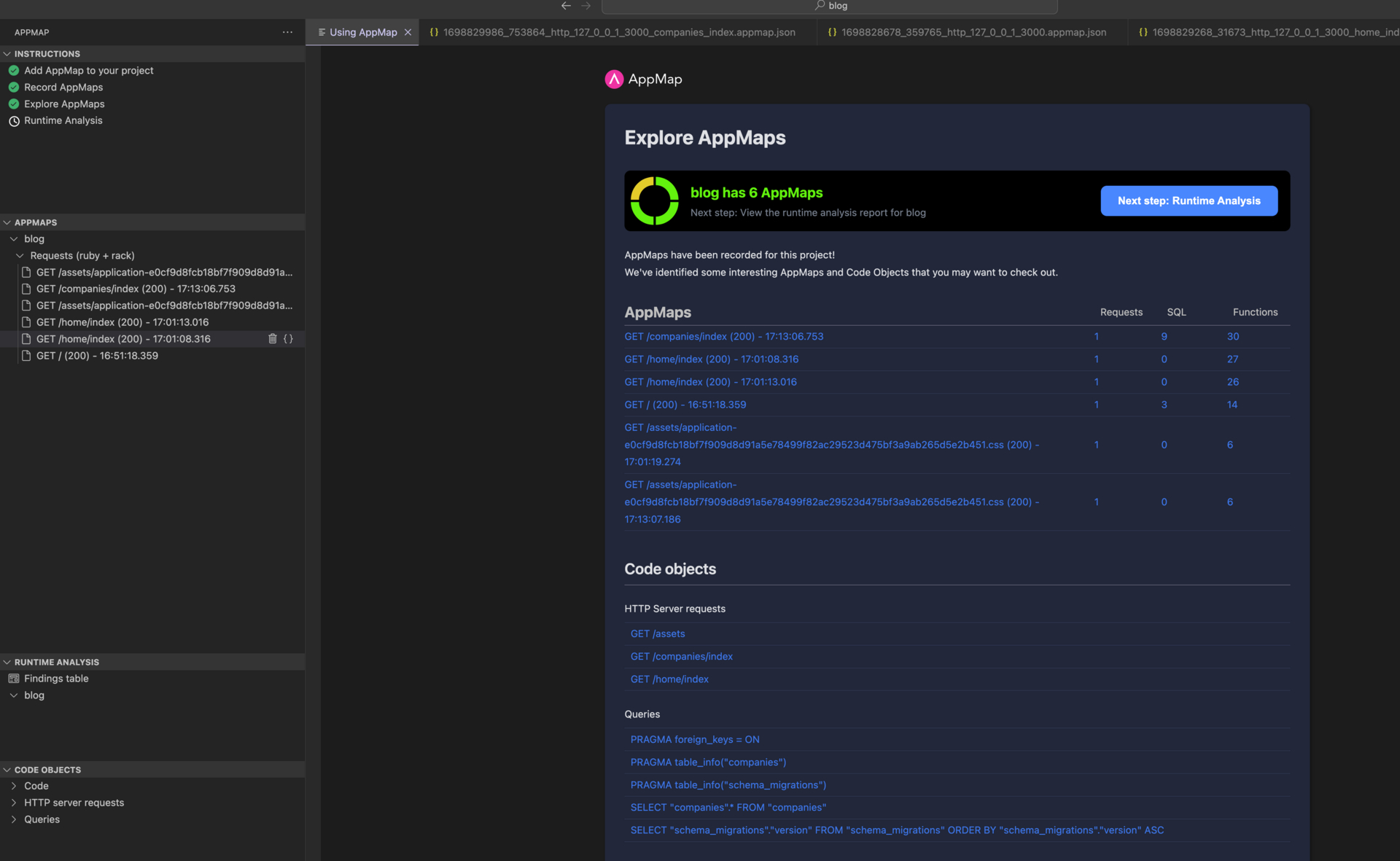Click the Requests column header
The height and width of the screenshot is (861, 1400).
1121,312
